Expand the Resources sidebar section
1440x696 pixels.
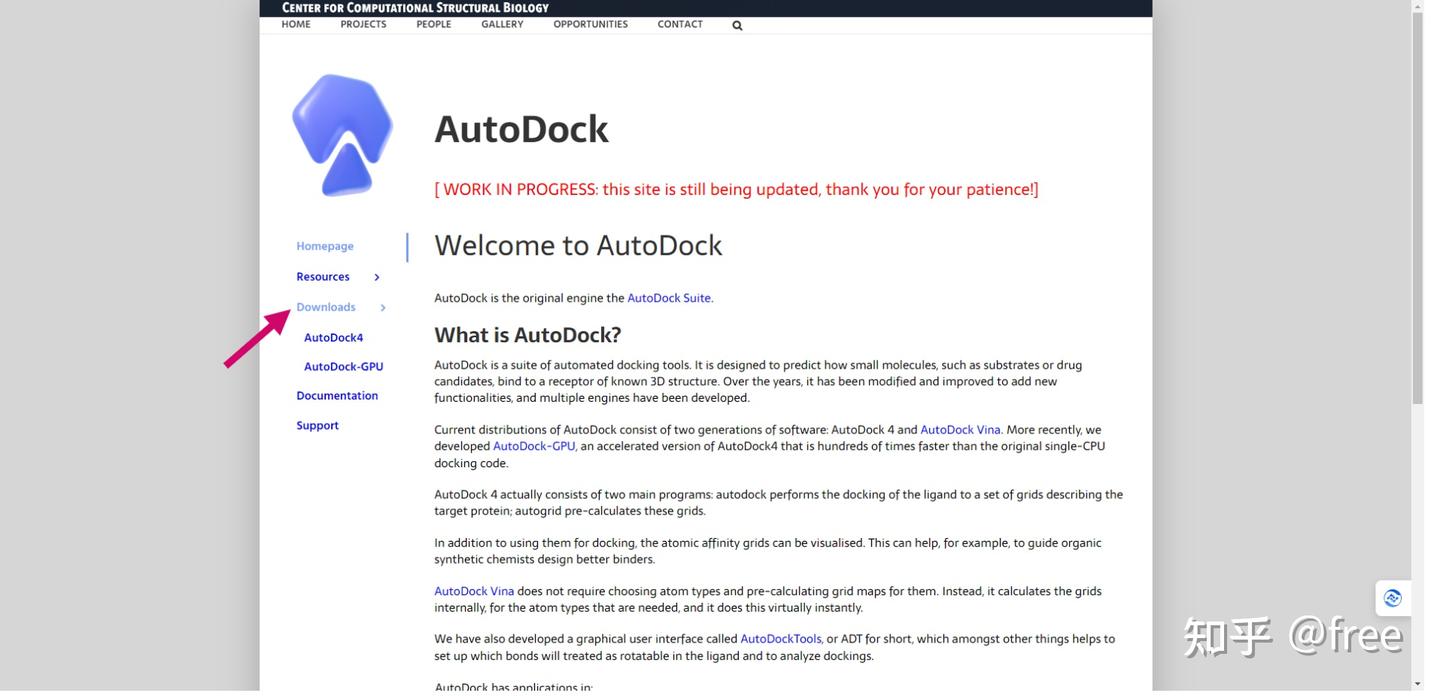(322, 276)
